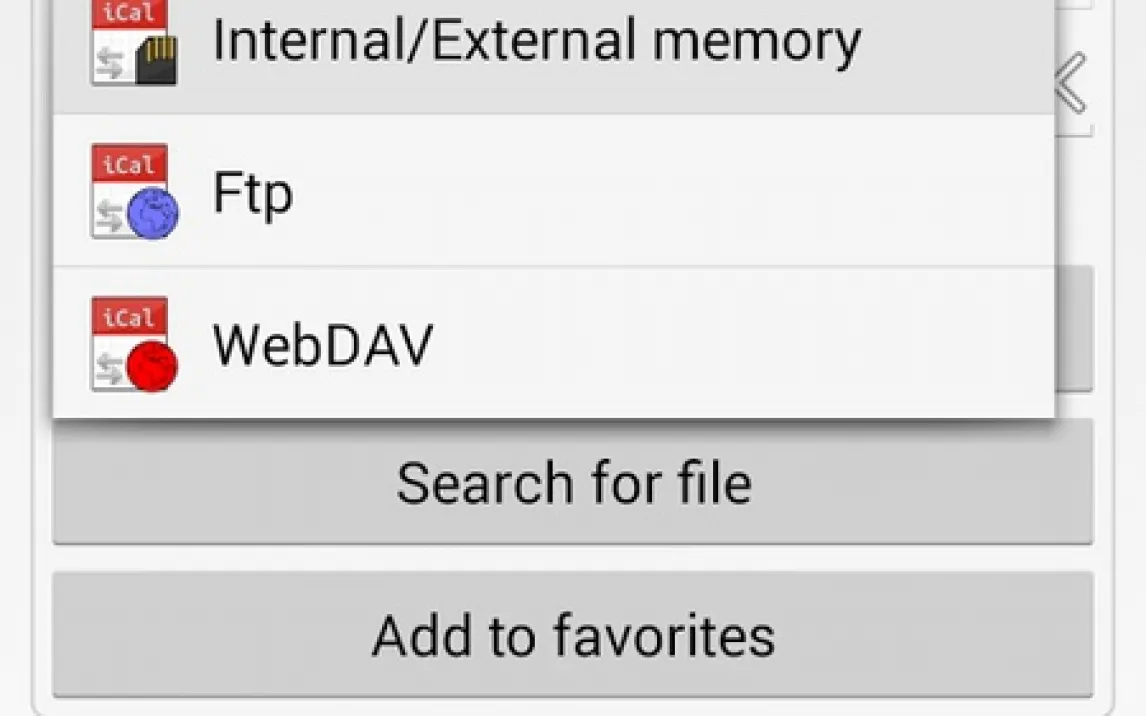Tap the blue globe on Ftp icon

click(154, 214)
